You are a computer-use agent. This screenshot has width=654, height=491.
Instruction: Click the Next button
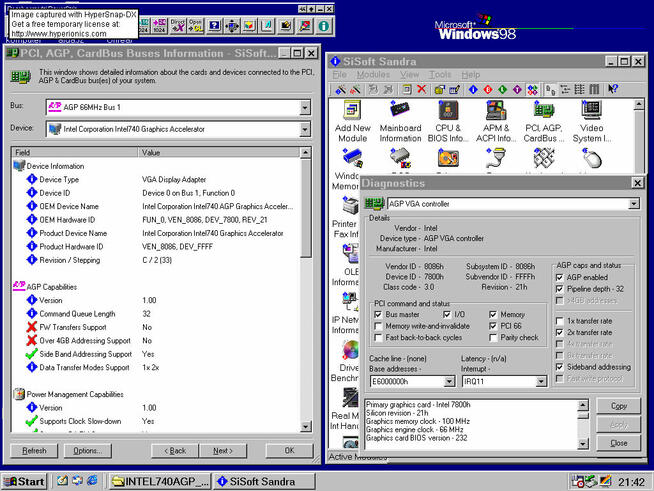click(x=223, y=451)
